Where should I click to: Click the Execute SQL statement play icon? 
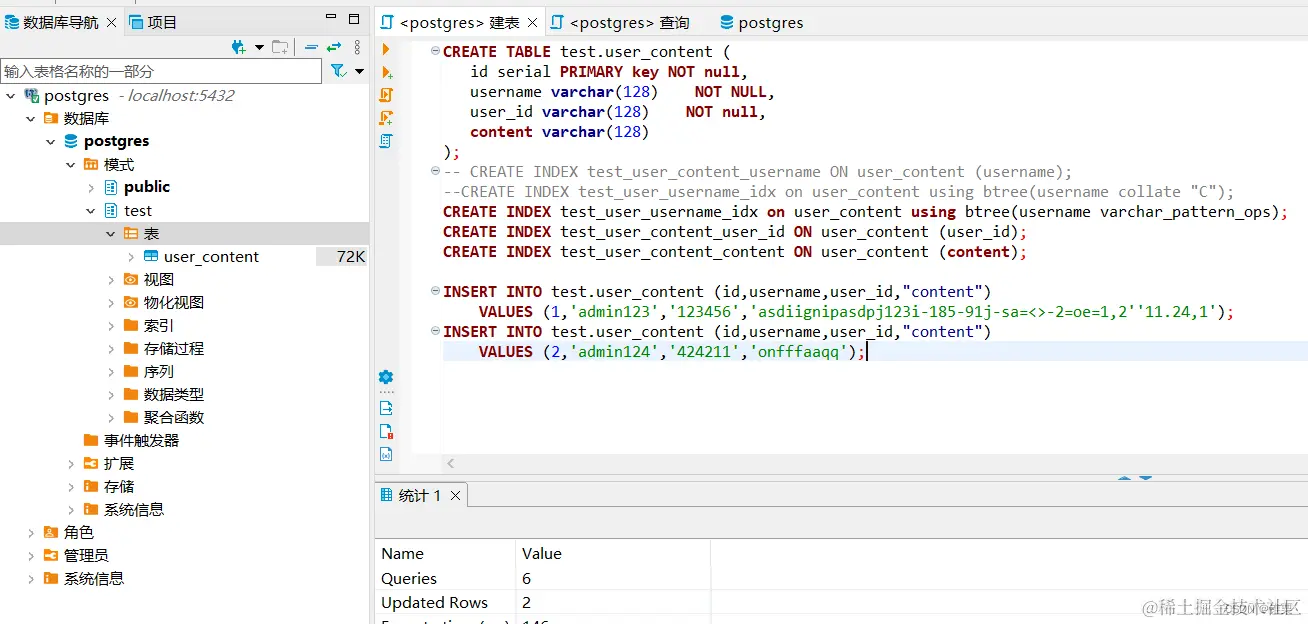(x=386, y=49)
